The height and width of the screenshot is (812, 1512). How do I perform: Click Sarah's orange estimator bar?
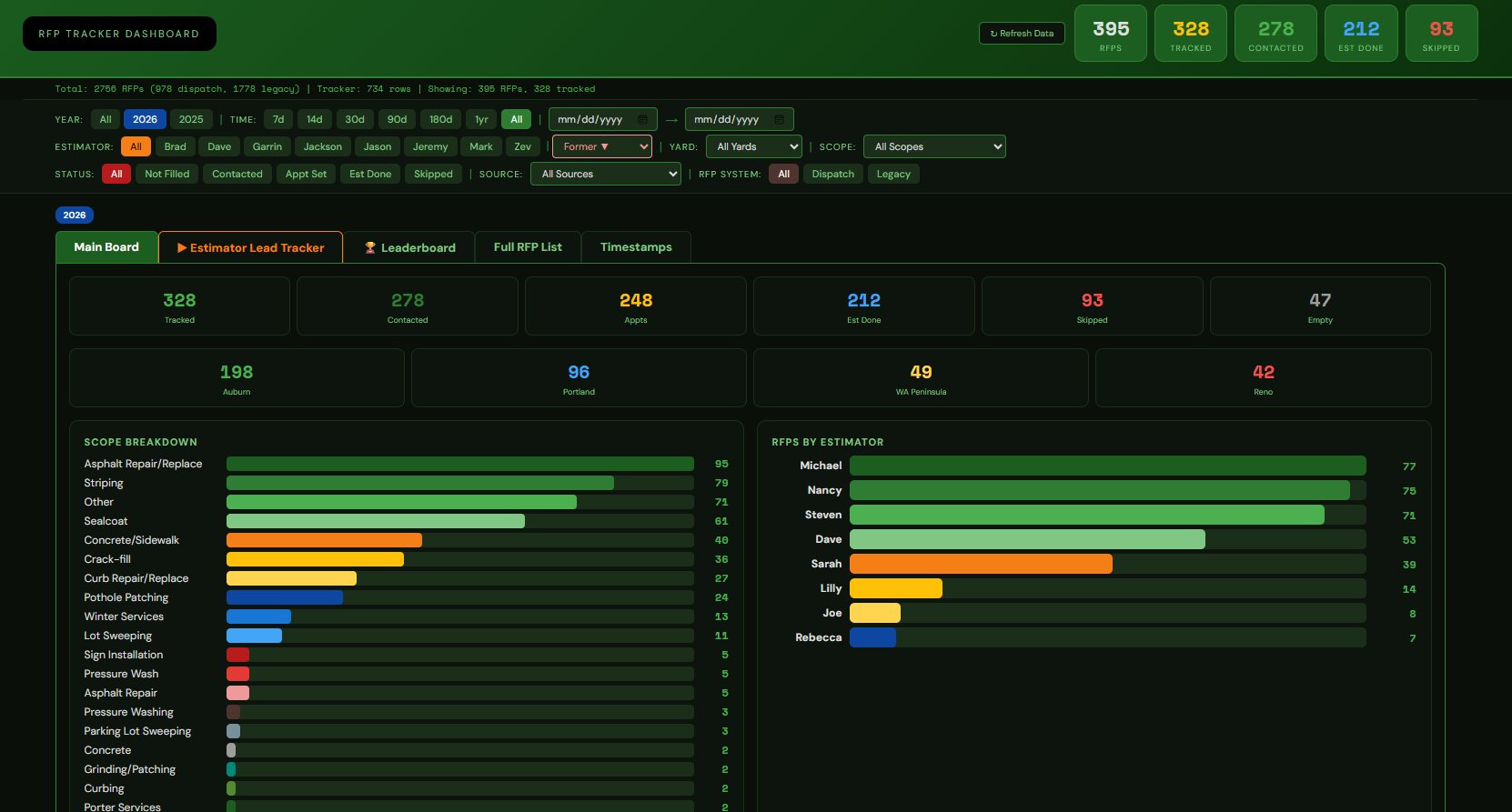coord(981,564)
